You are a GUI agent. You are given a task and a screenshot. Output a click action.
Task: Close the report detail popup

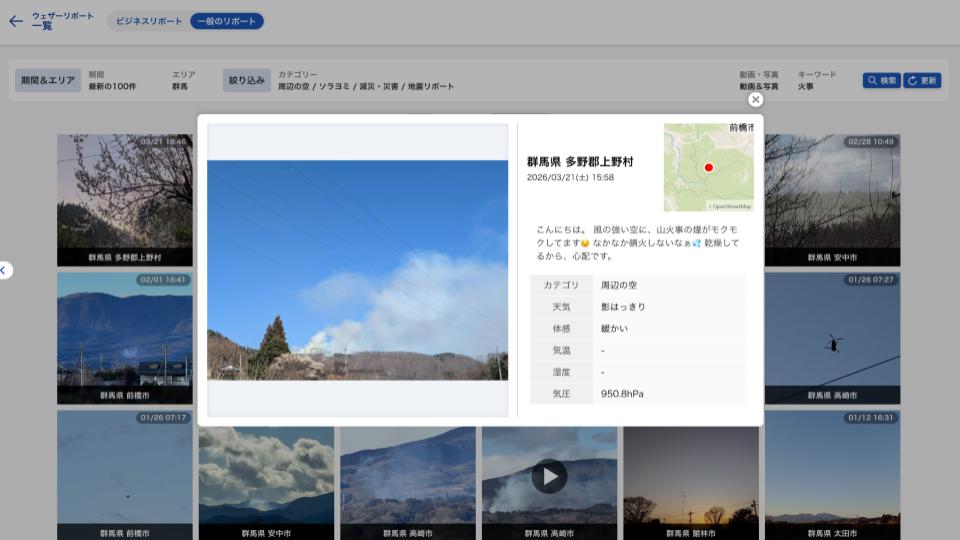[755, 99]
